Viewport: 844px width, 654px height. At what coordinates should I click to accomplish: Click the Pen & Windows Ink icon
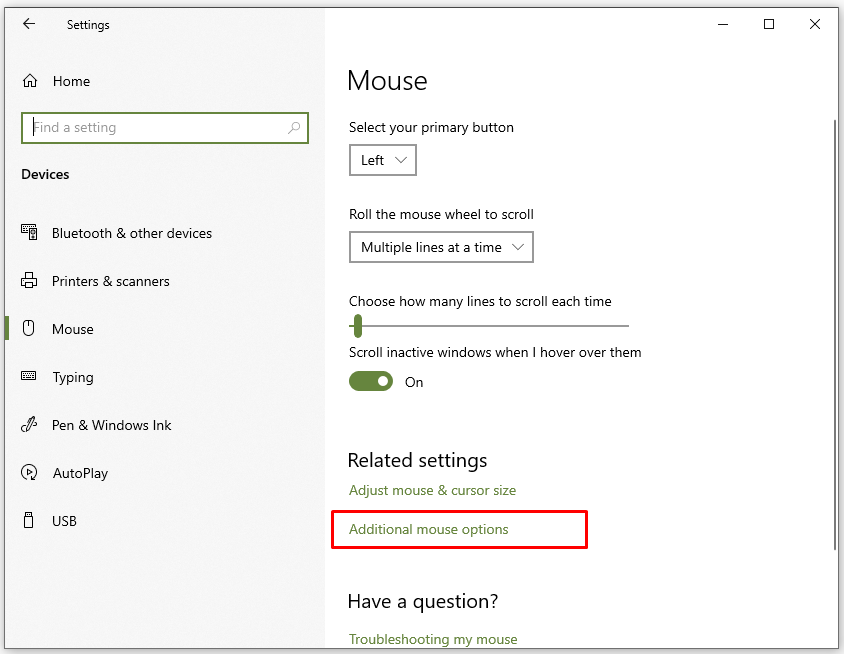[29, 425]
